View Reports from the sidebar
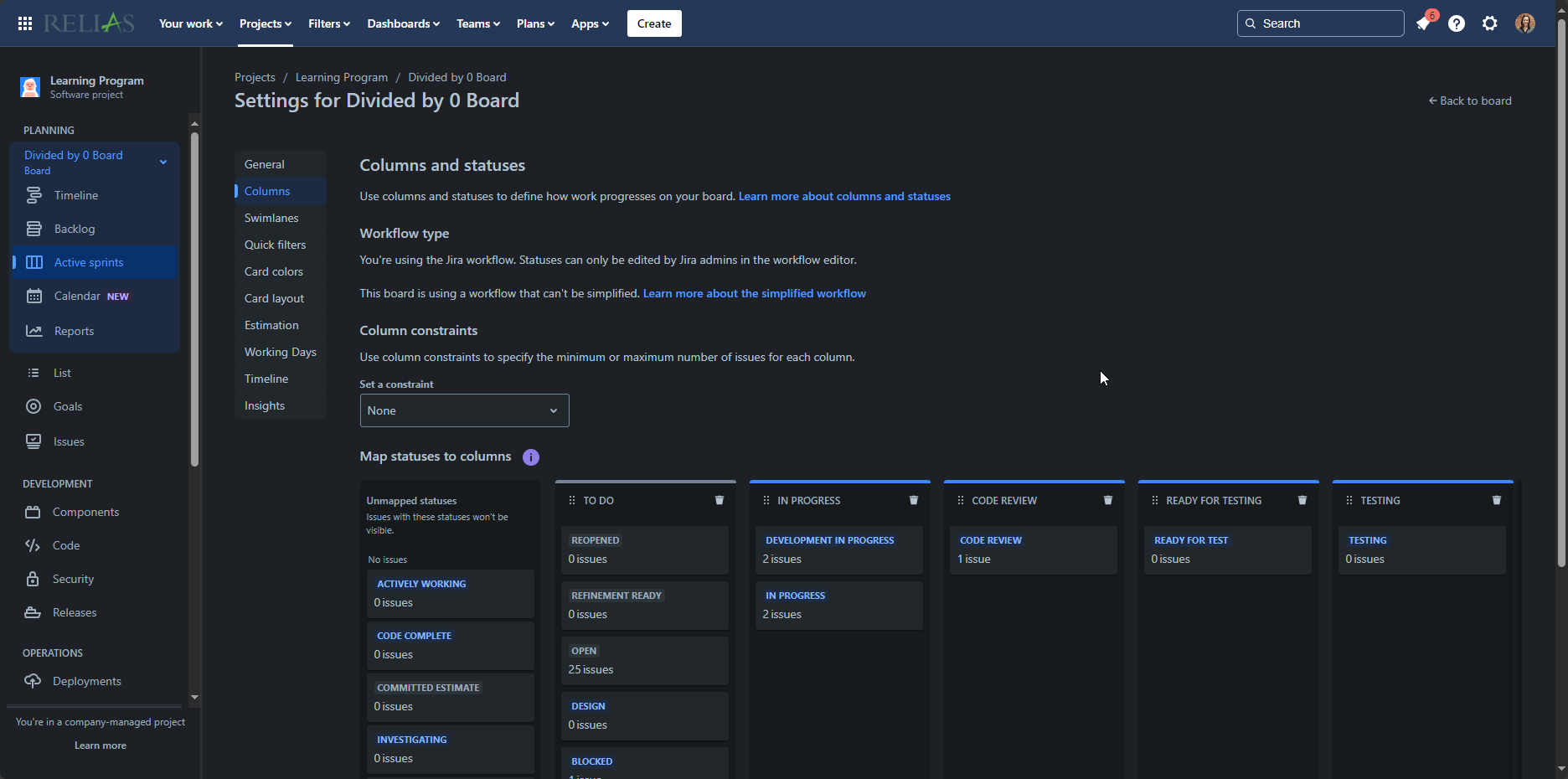Screen dimensions: 1568x779 coord(73,330)
